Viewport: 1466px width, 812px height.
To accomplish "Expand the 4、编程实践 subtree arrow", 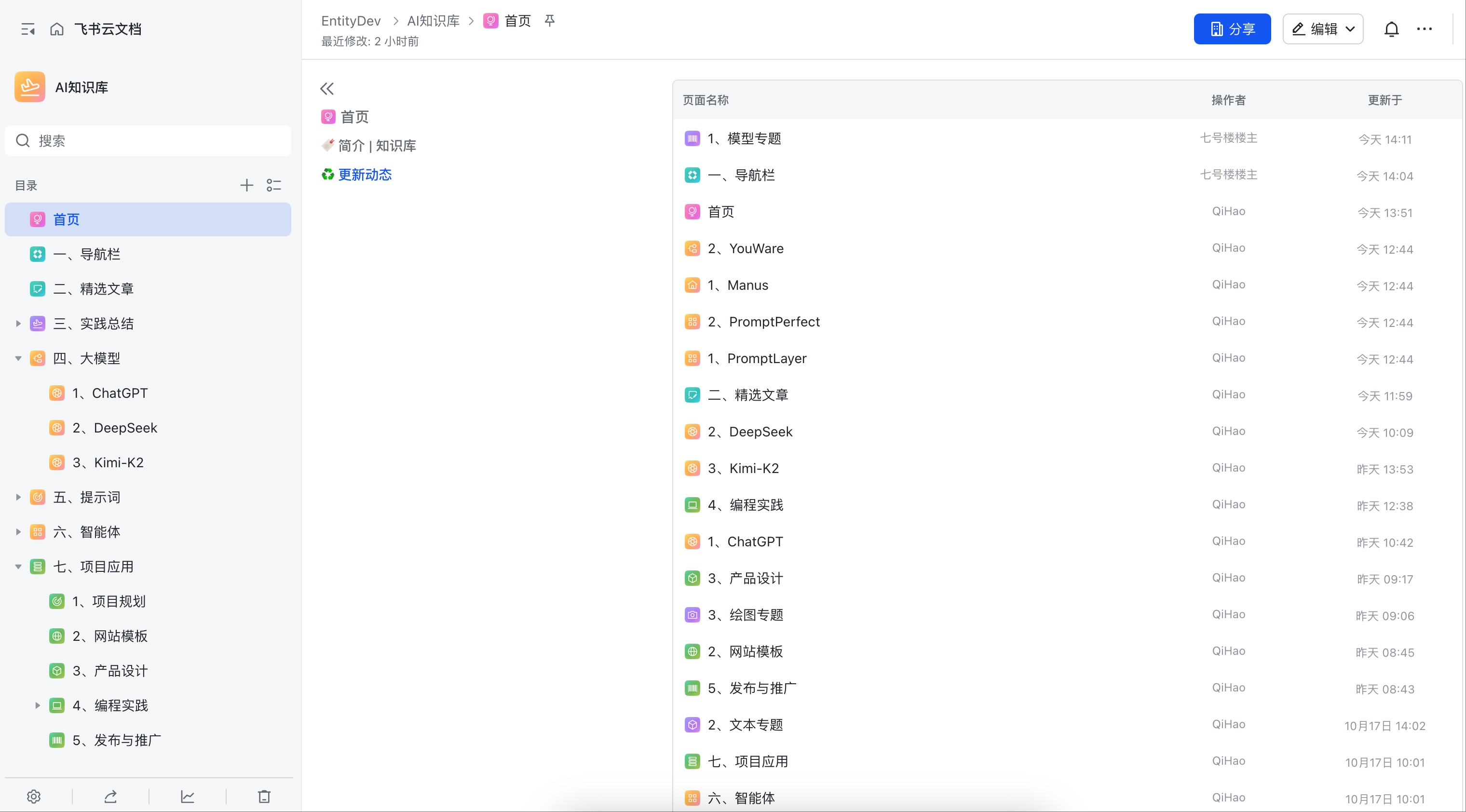I will 38,705.
